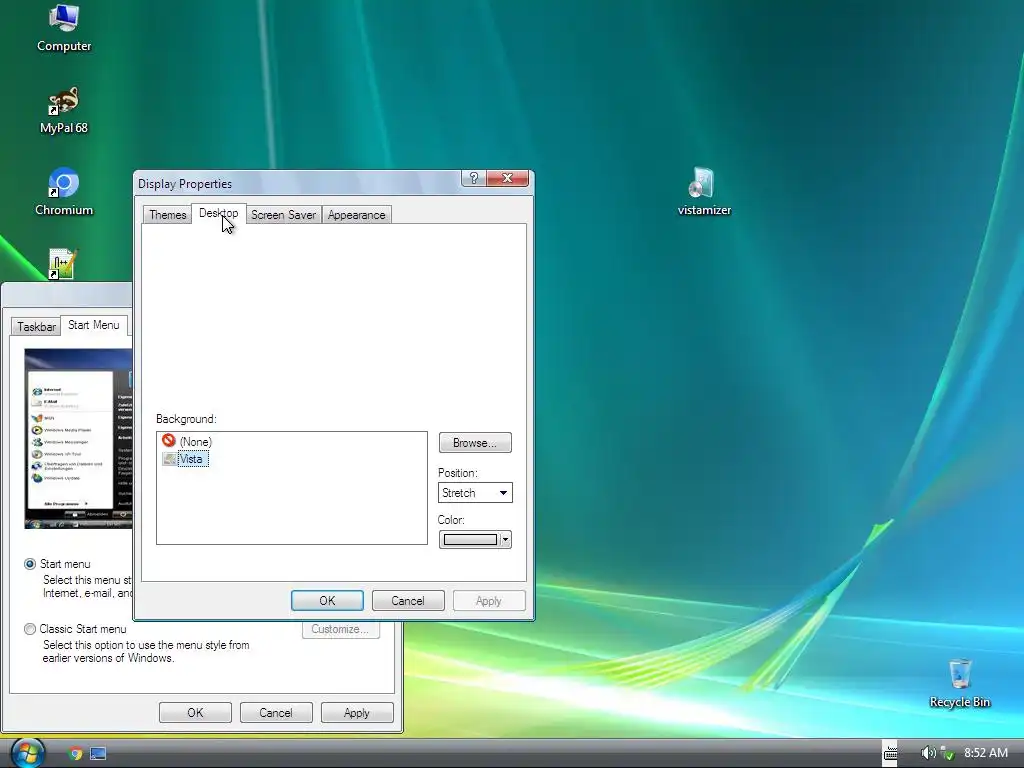
Task: Switch to the Appearance tab
Action: (357, 215)
